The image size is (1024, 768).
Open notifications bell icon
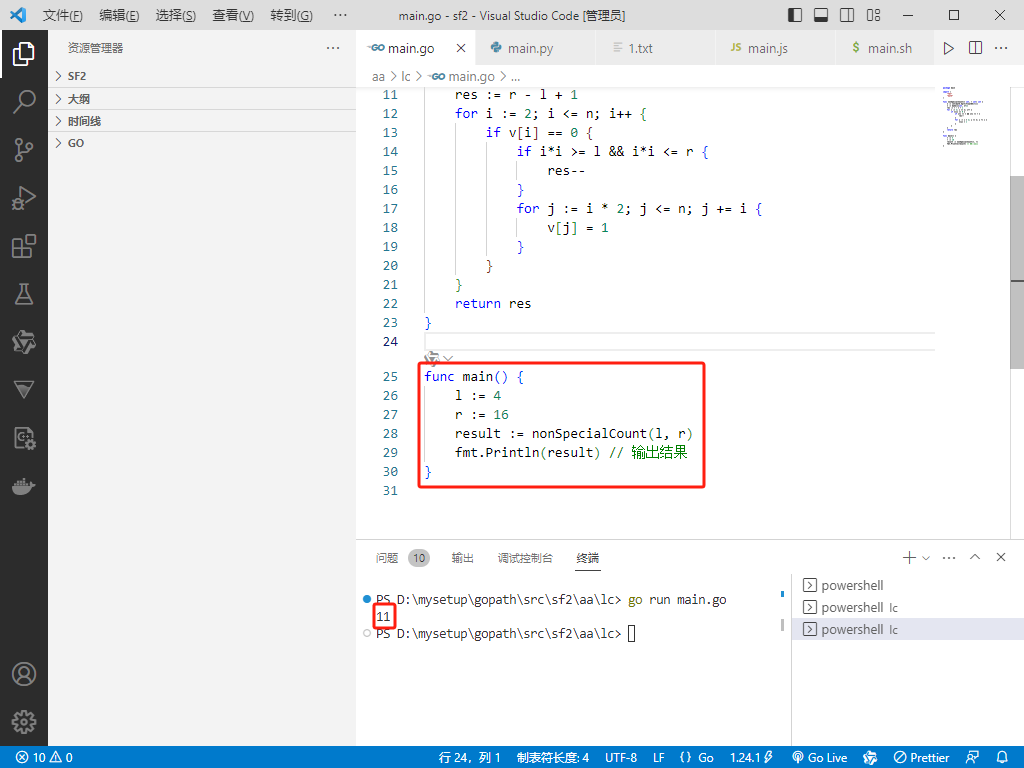pos(1002,758)
